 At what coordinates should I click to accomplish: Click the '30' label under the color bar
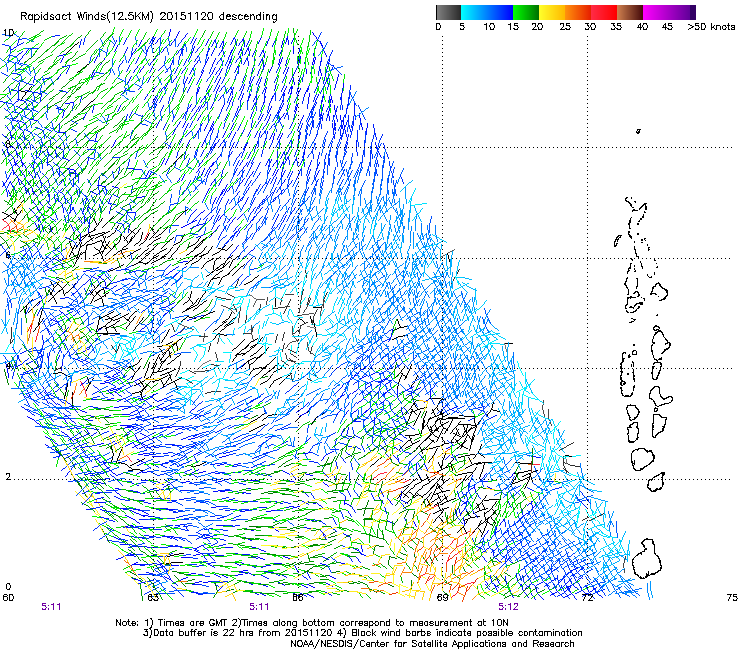coord(590,27)
